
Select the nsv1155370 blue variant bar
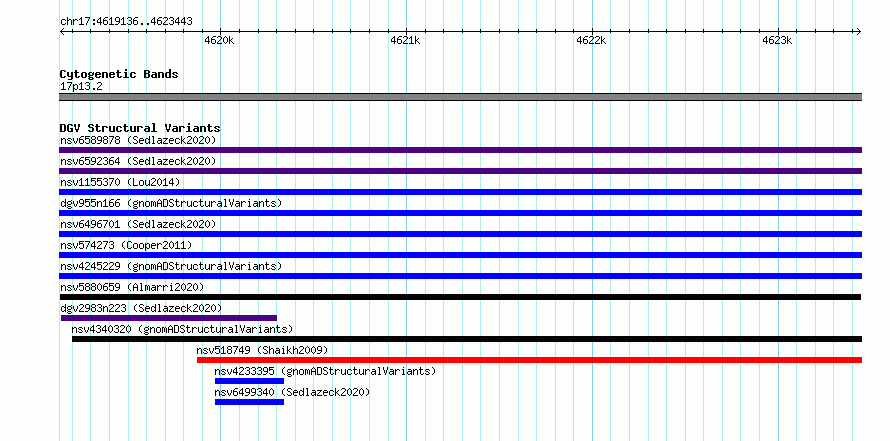(460, 192)
